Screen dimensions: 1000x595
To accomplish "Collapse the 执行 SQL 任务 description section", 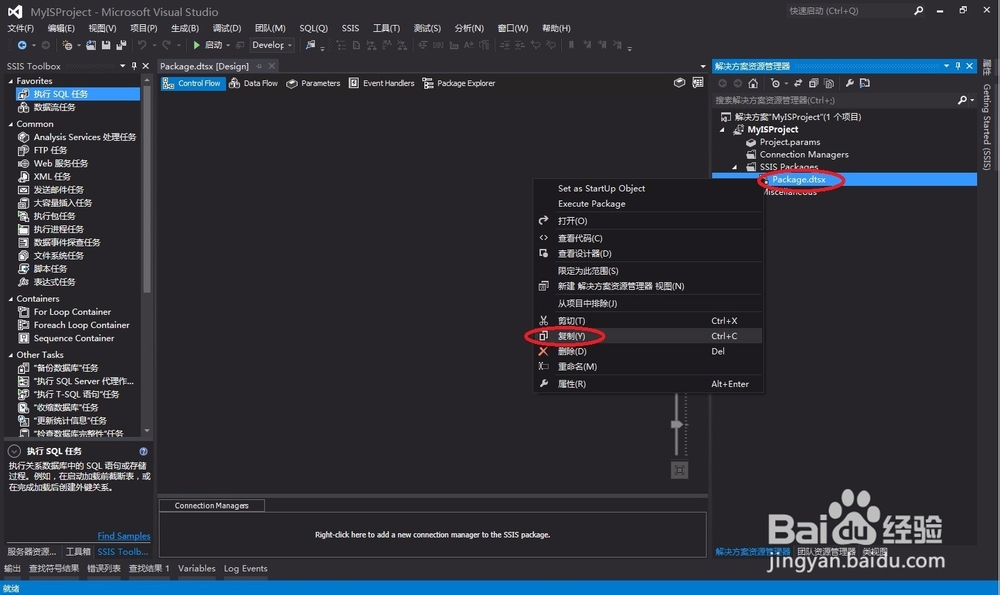I will tap(14, 451).
